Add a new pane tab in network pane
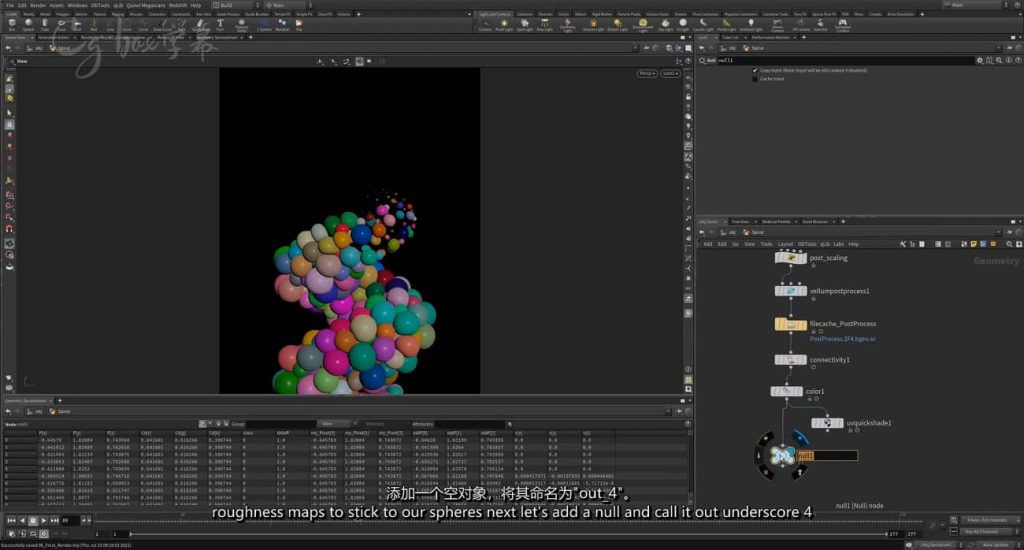Screen dimensions: 1024x550 [843, 221]
